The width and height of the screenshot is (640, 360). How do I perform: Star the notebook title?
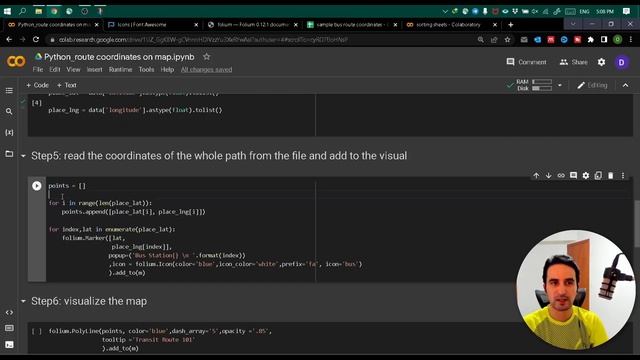pyautogui.click(x=207, y=57)
